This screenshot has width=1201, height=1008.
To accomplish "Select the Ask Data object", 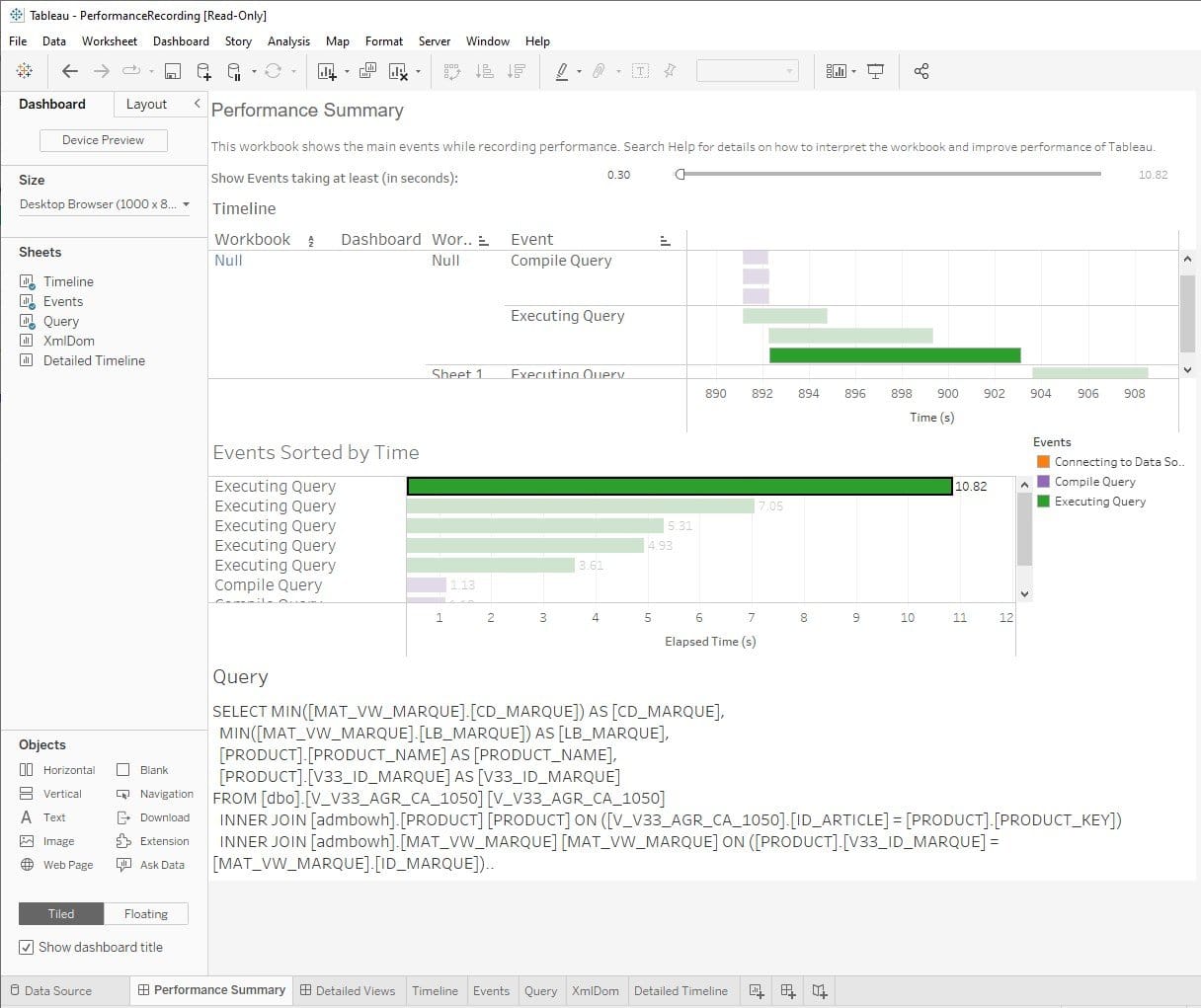I will 150,865.
